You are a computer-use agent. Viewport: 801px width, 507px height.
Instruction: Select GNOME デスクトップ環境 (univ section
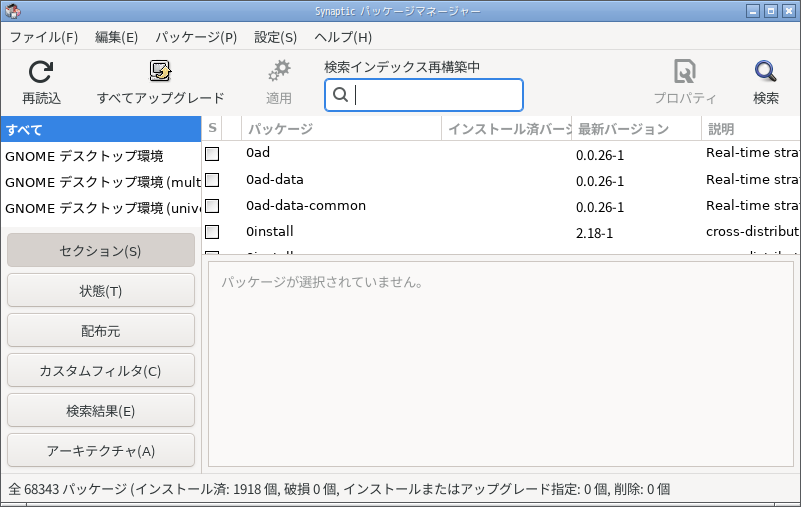tap(101, 208)
